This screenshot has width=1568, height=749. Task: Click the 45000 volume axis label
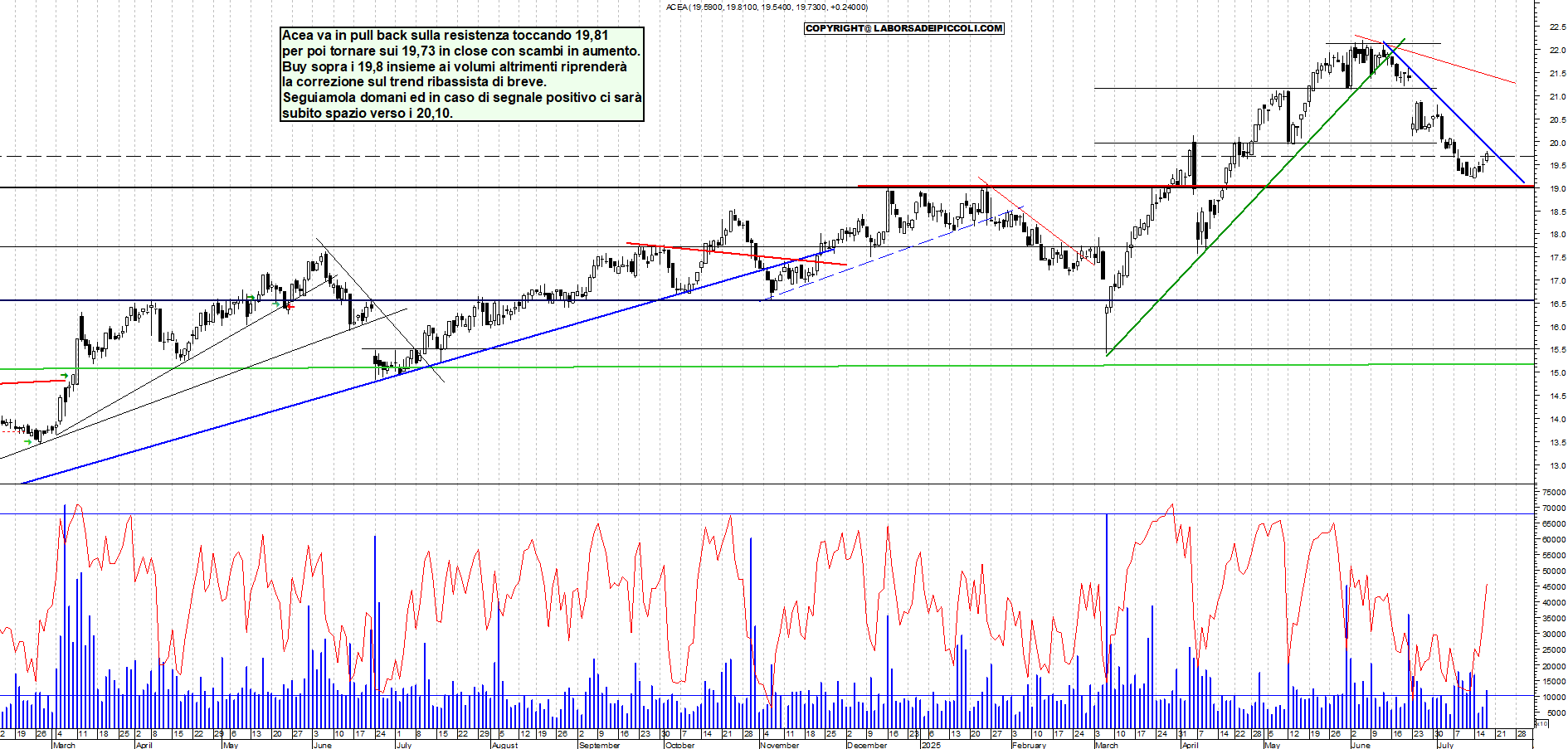tap(1554, 587)
